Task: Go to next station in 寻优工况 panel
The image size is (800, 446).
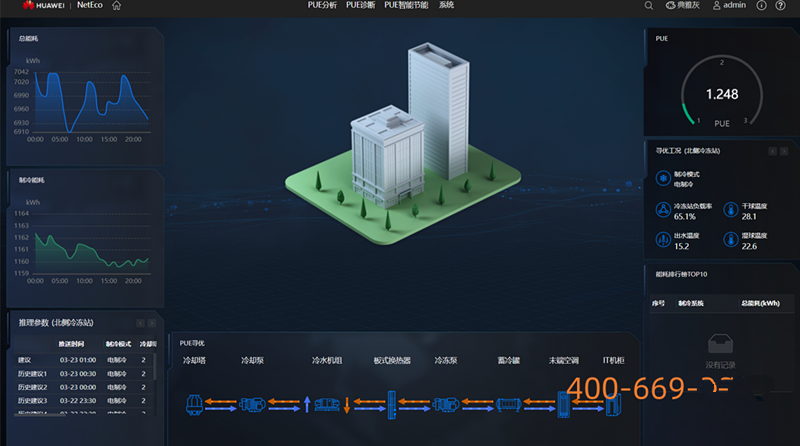Action: (784, 151)
